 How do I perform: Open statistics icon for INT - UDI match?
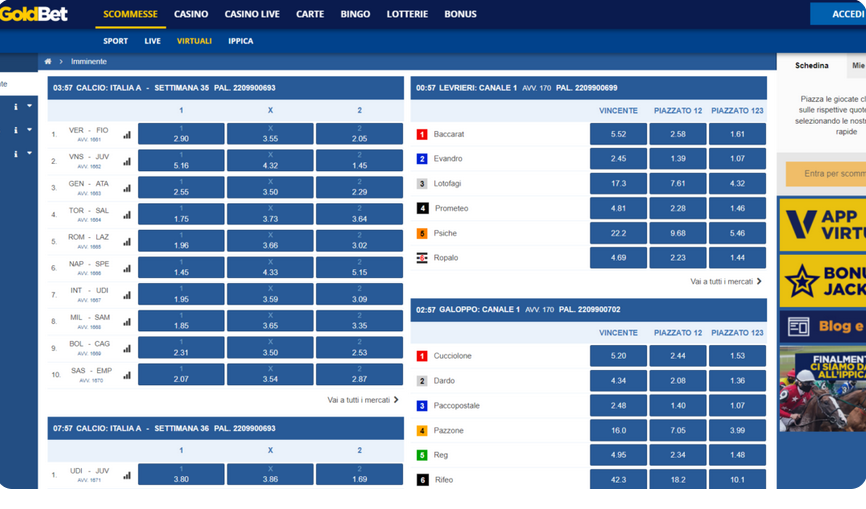pyautogui.click(x=127, y=295)
